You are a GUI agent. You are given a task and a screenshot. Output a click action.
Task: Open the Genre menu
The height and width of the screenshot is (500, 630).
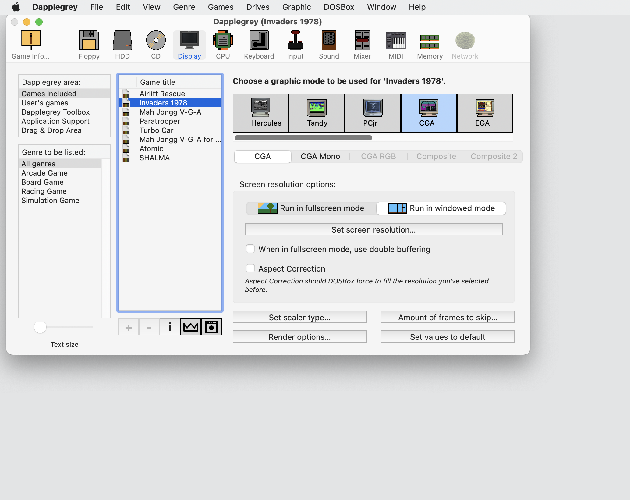point(184,7)
